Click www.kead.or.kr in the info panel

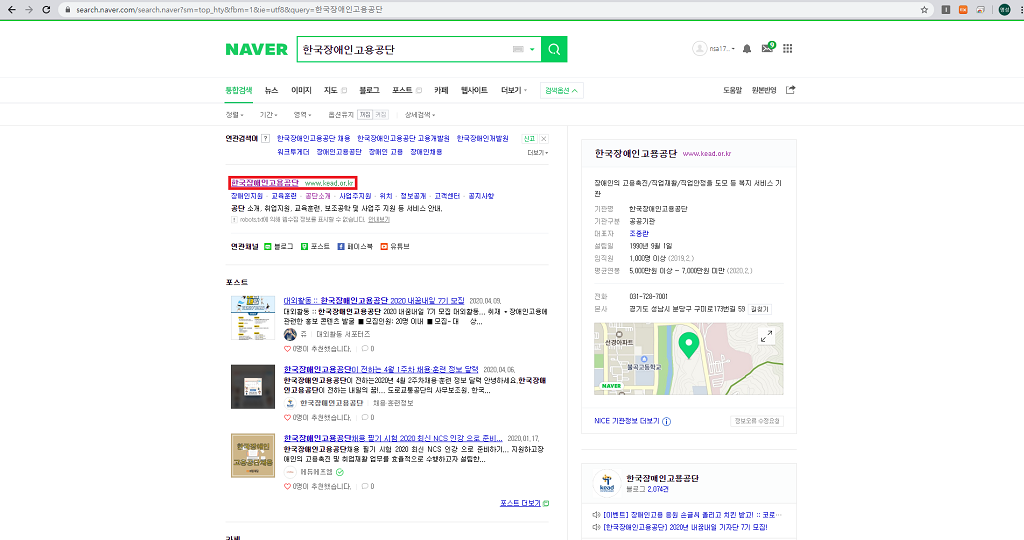click(x=707, y=154)
